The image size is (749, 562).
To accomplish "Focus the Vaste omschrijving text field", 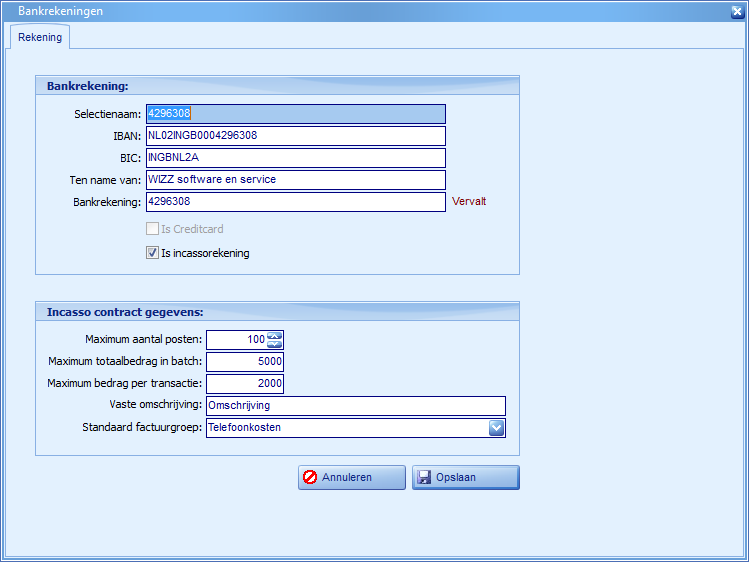I will (355, 406).
